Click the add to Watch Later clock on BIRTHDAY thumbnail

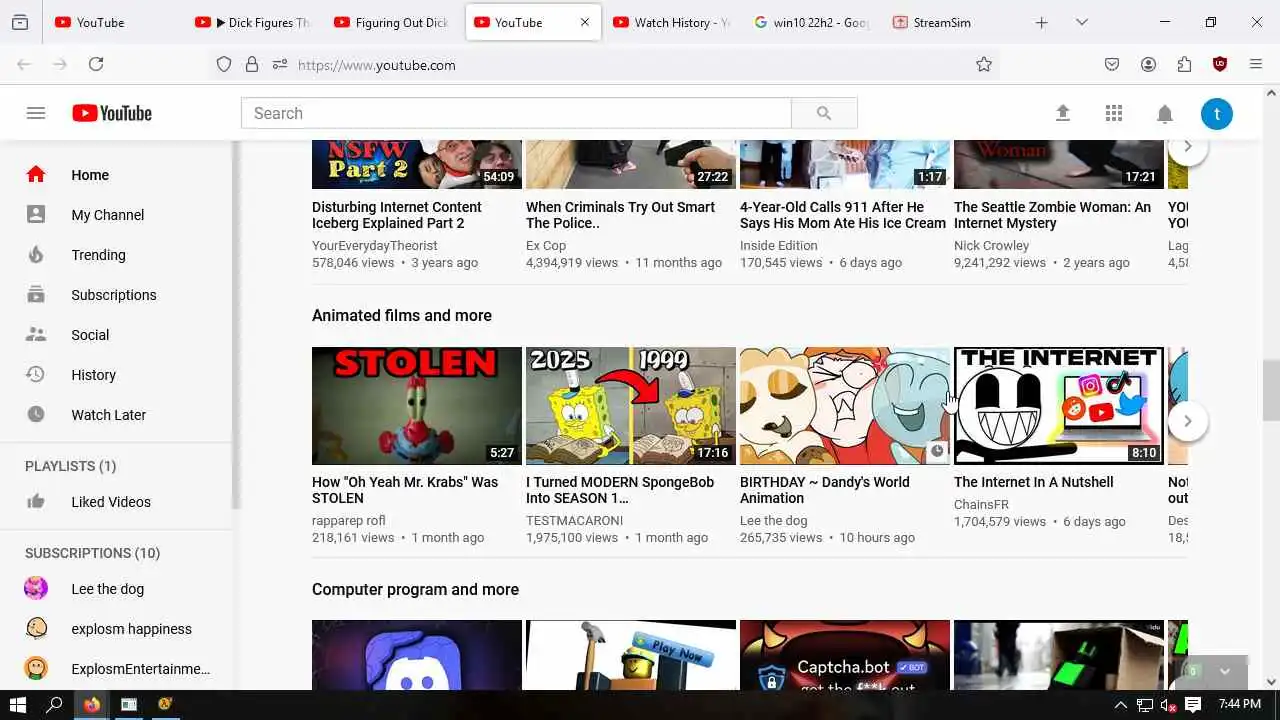(x=937, y=451)
